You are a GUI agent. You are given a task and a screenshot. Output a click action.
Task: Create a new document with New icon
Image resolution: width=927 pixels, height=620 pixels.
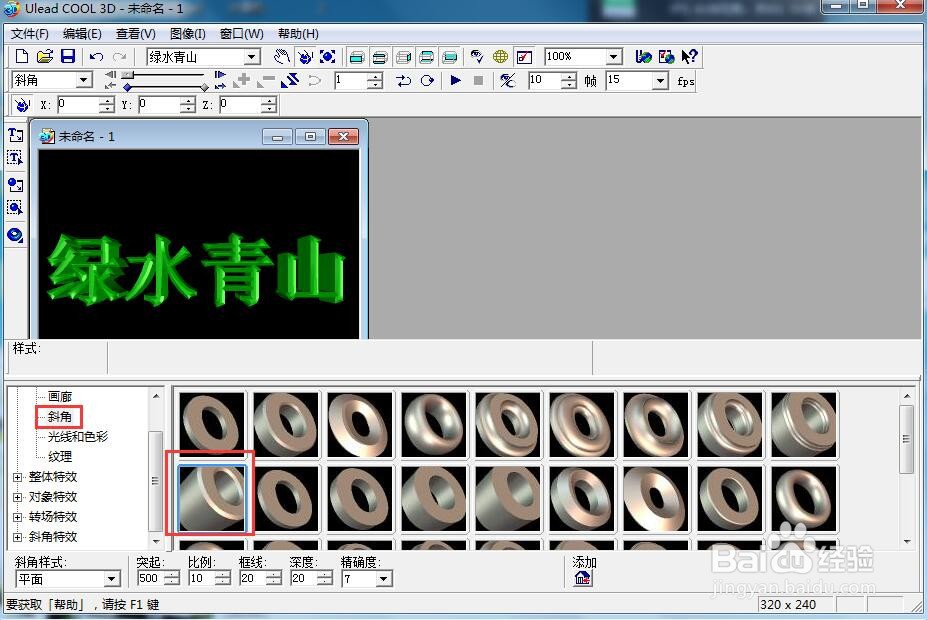click(22, 57)
